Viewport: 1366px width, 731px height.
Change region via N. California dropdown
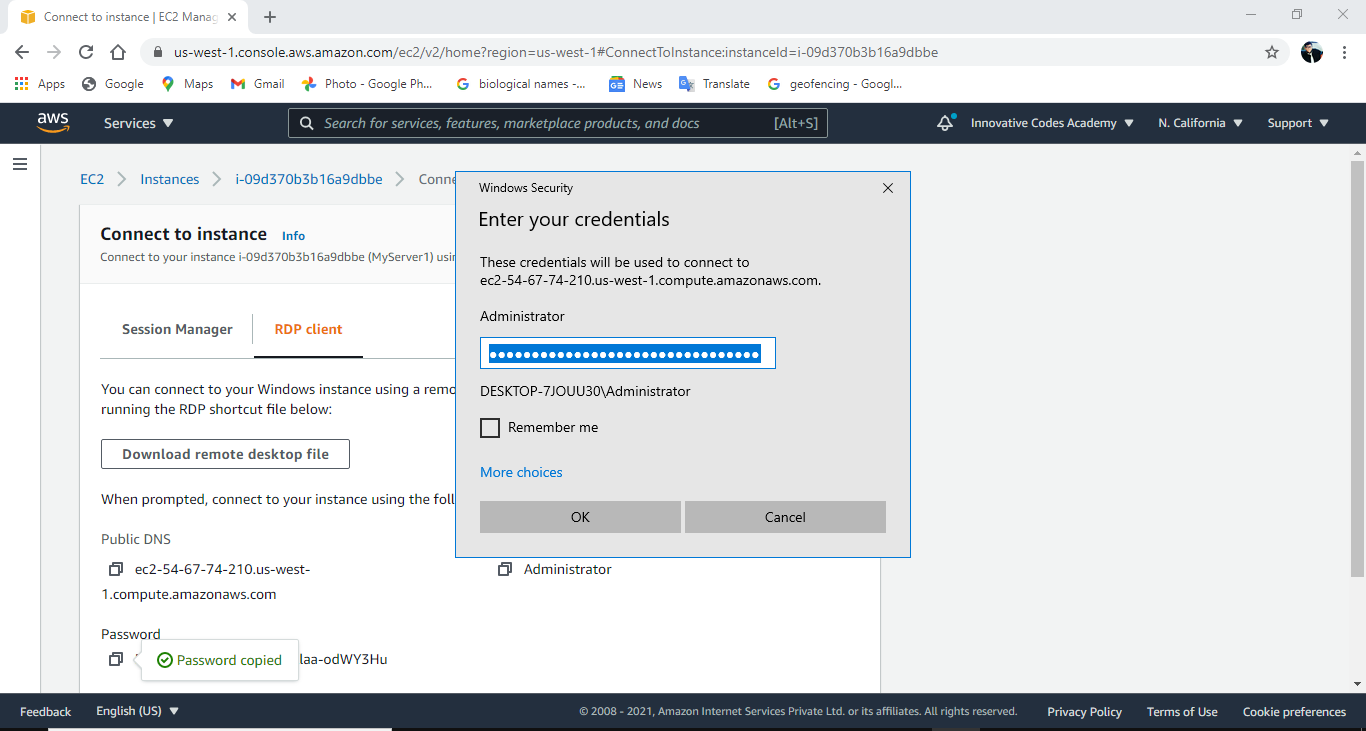coord(1199,122)
